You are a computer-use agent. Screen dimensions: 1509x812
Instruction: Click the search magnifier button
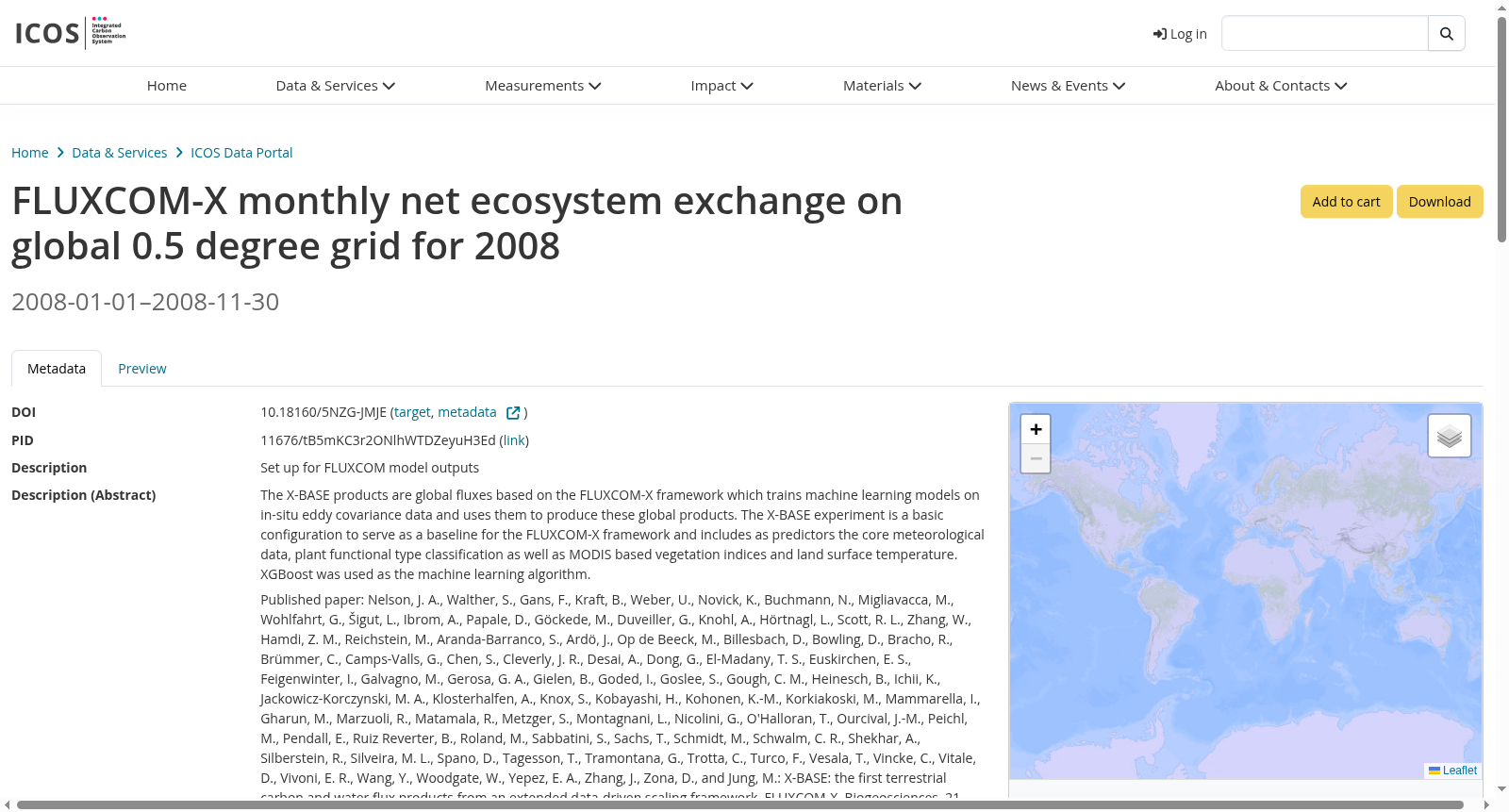[1446, 34]
